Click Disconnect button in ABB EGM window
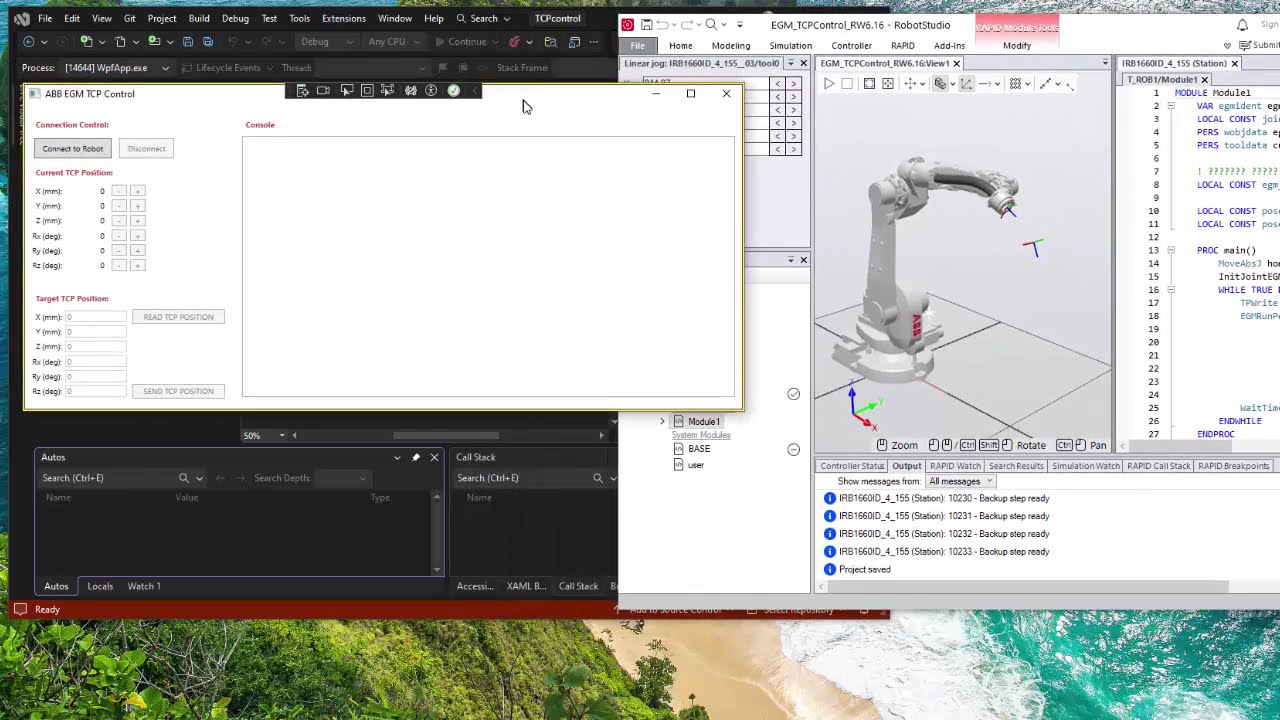This screenshot has width=1280, height=720. coord(146,148)
